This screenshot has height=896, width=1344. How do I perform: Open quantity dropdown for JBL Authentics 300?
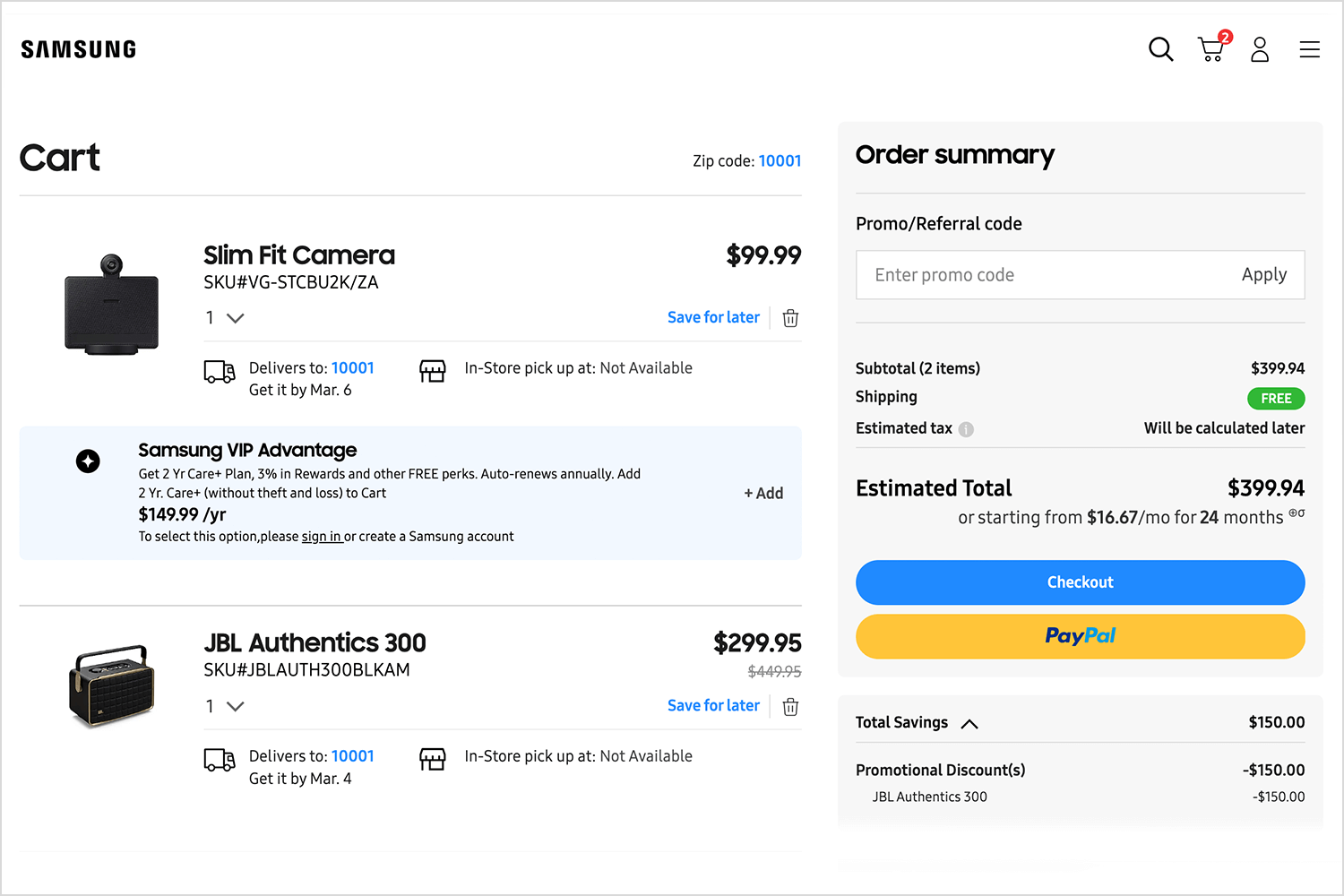225,706
